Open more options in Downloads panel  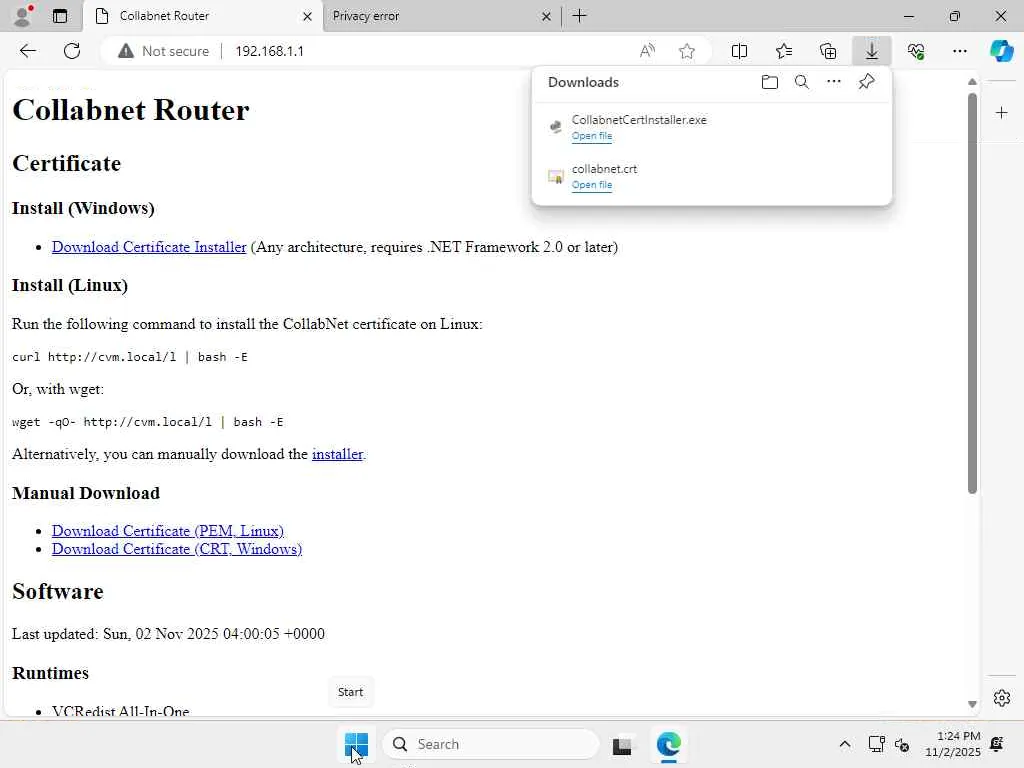click(x=834, y=82)
